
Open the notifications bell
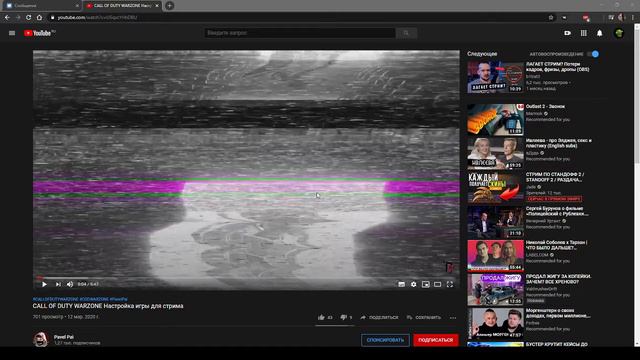click(600, 33)
